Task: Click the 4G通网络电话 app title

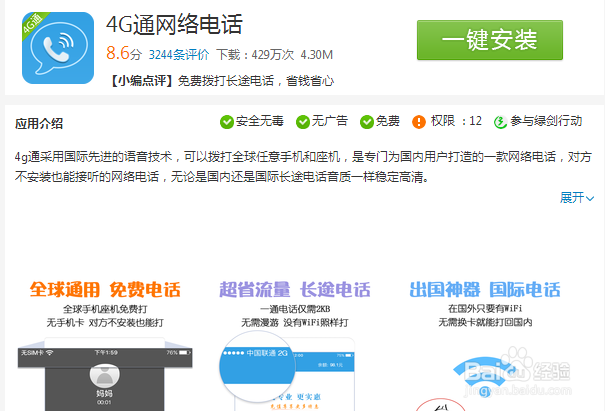Action: [x=174, y=24]
